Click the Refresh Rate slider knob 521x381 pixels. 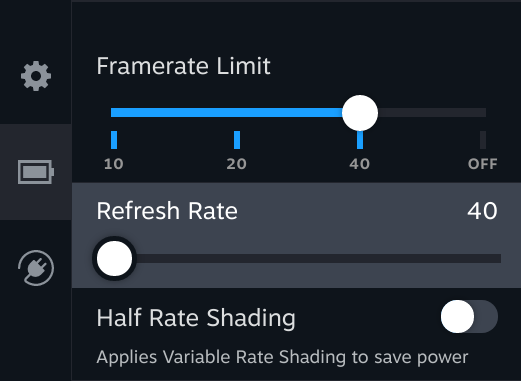tap(114, 259)
